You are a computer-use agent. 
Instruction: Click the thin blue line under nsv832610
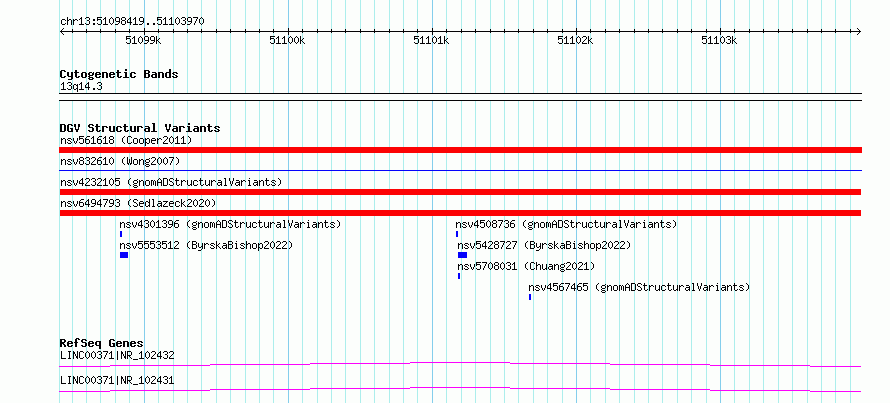(x=460, y=170)
